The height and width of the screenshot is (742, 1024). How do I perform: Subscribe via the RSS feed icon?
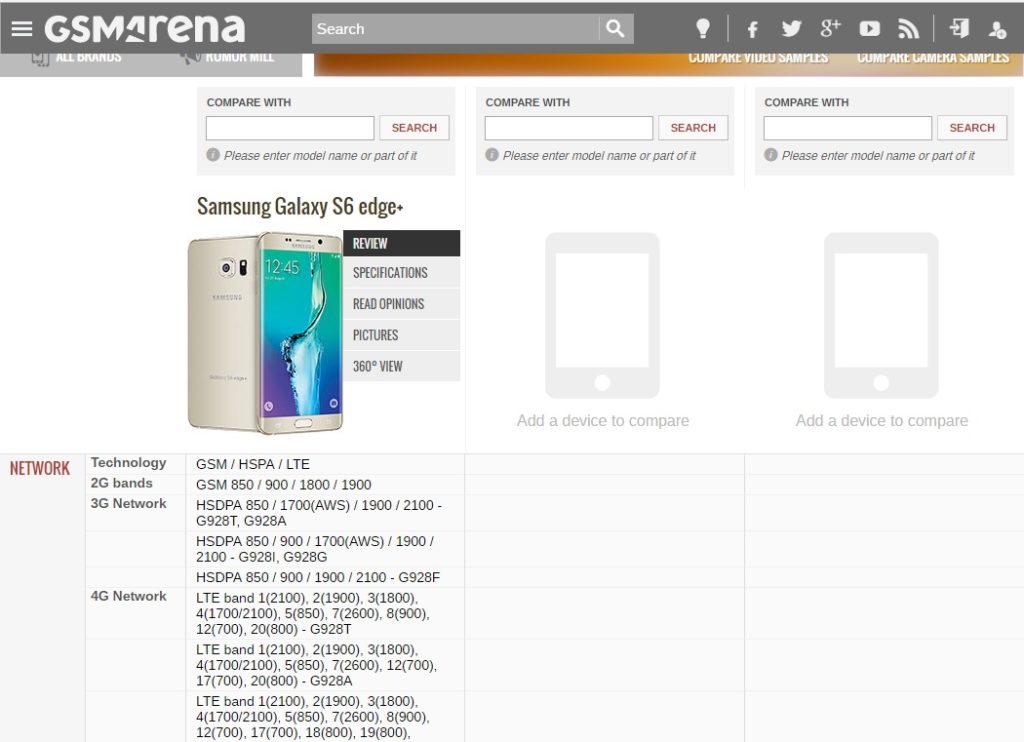coord(908,29)
